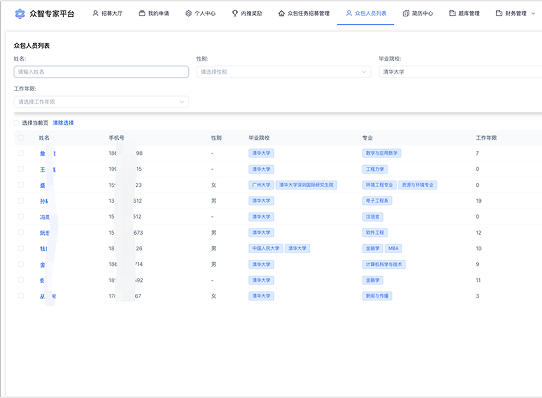Screen dimensions: 542x398
Task: Click the 资源与环境专业 tag
Action: (x=418, y=185)
